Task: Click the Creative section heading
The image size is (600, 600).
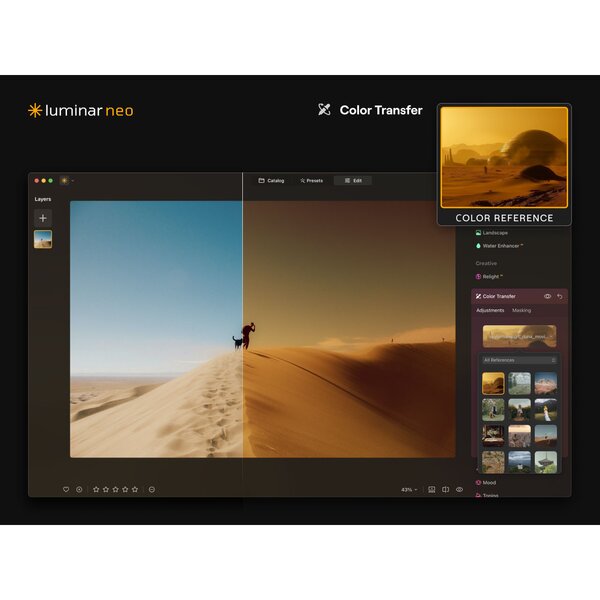Action: coord(486,263)
